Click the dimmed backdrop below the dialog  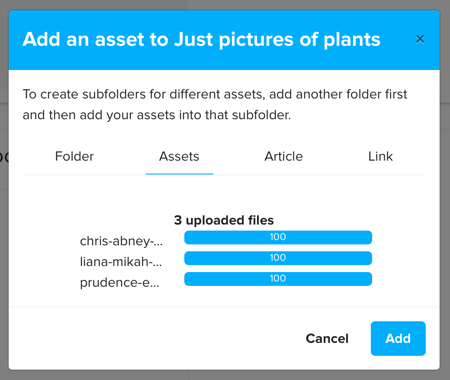coord(225,376)
